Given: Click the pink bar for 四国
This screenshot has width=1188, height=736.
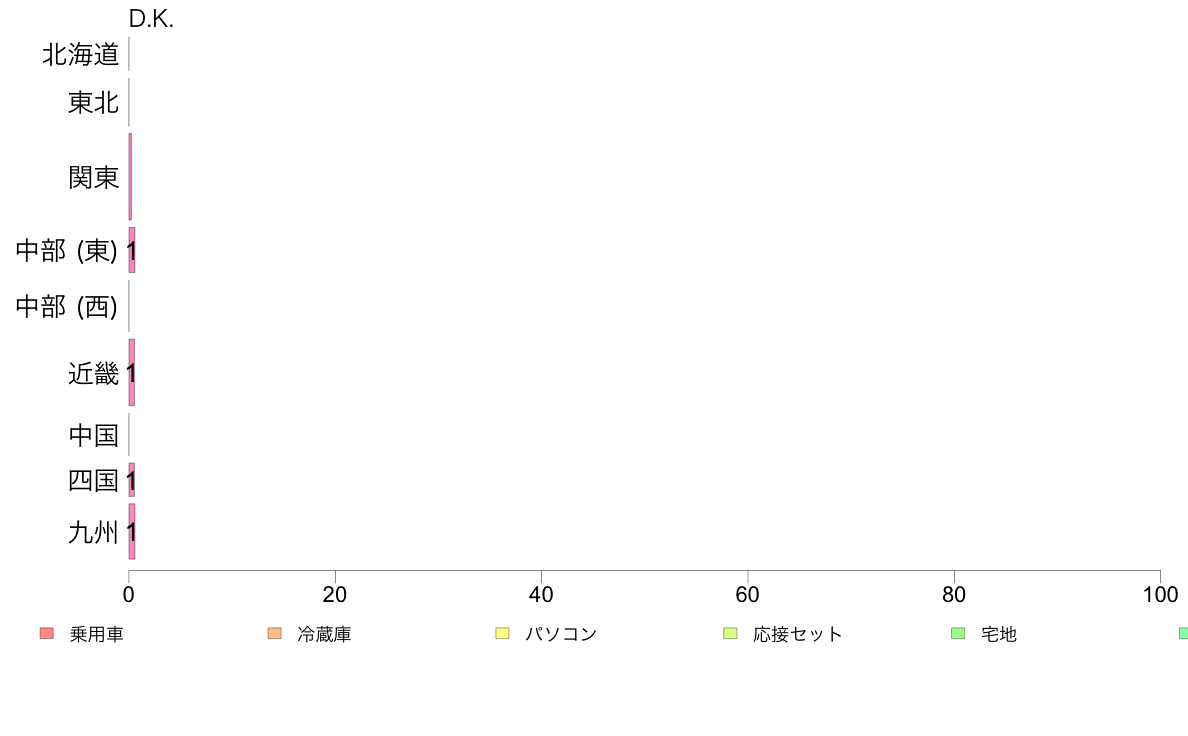Looking at the screenshot, I should [x=132, y=480].
